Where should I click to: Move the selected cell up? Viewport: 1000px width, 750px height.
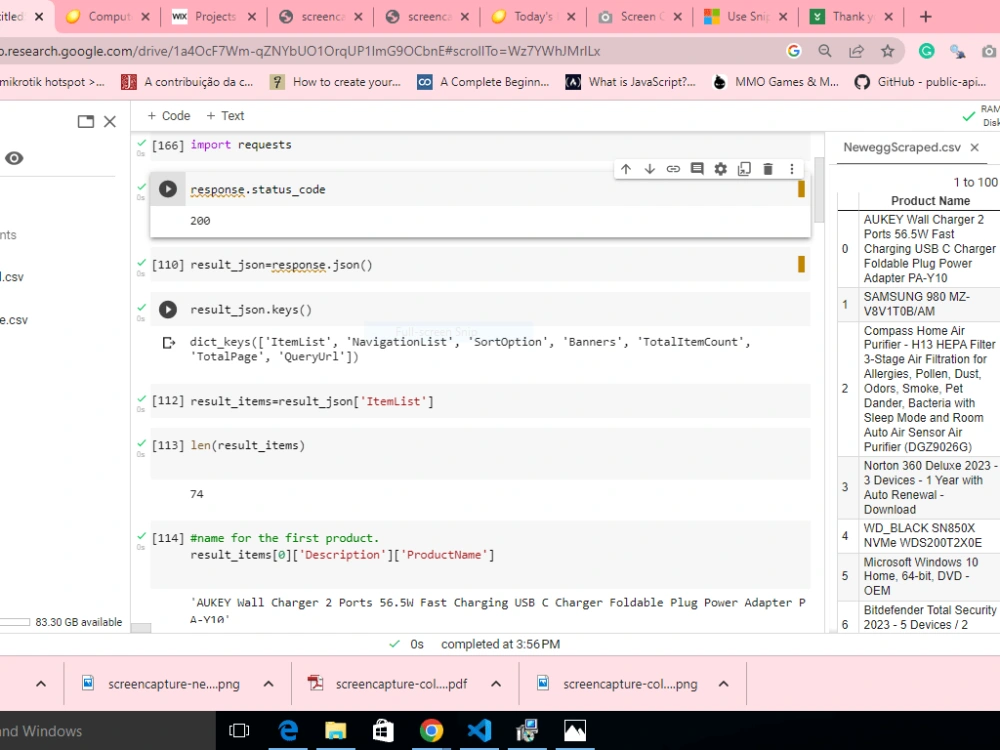626,169
